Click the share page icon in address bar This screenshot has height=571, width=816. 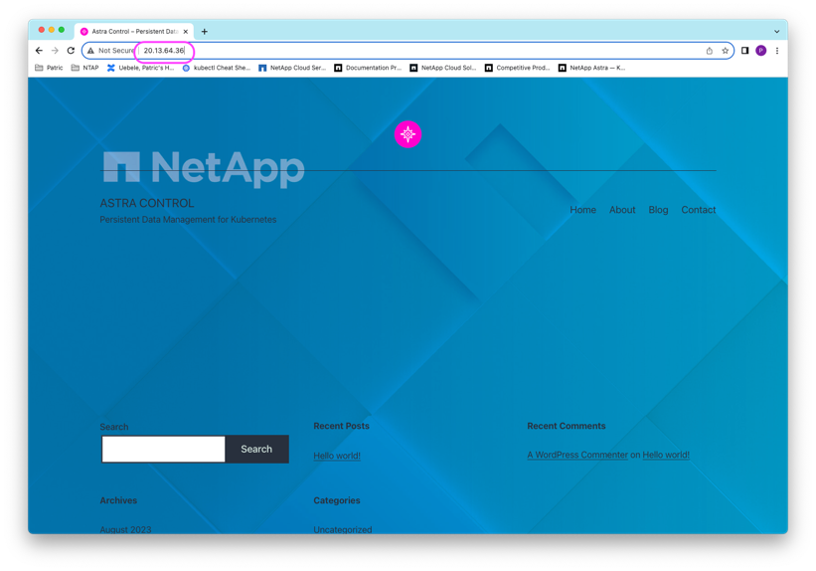709,50
